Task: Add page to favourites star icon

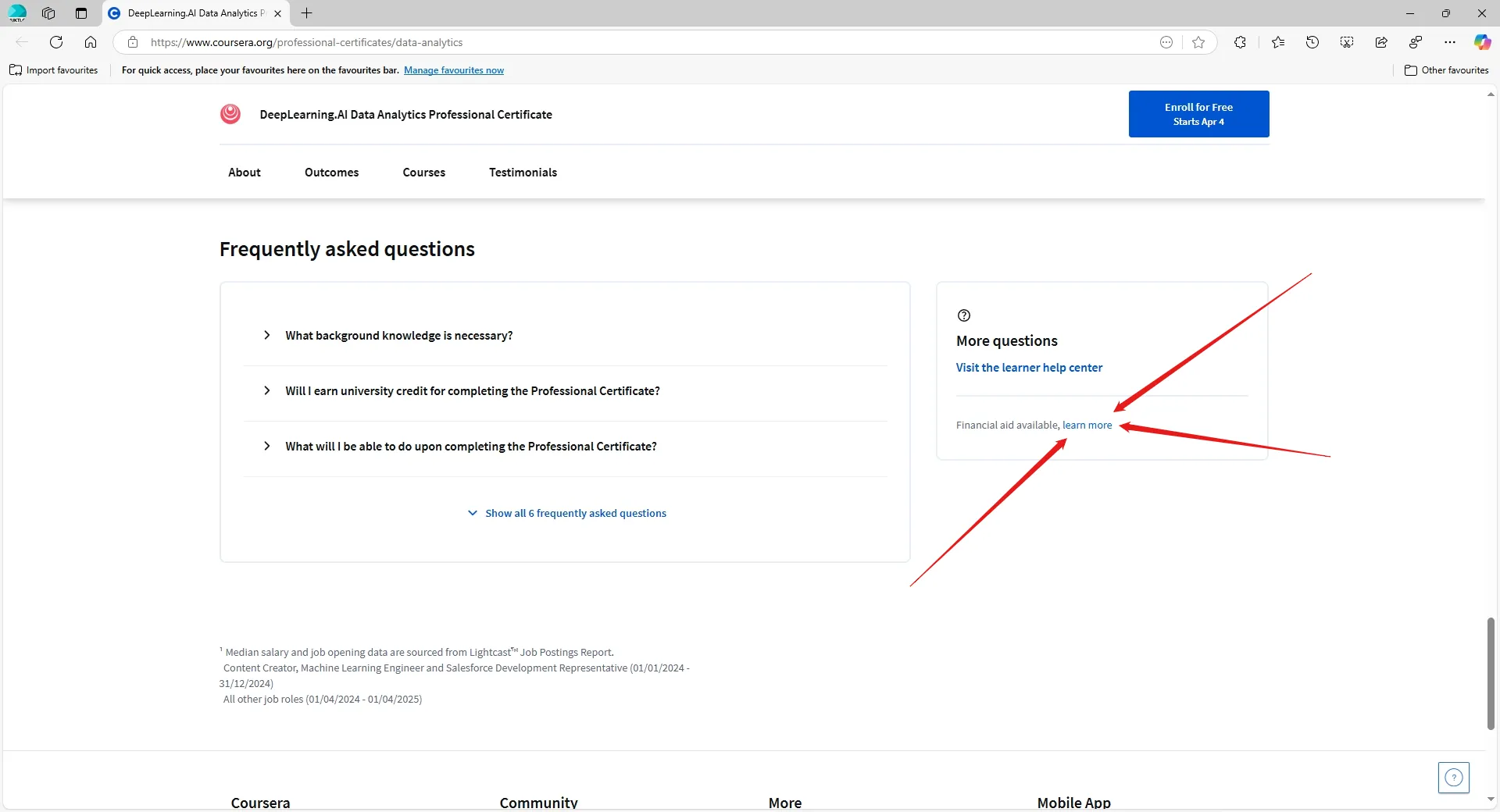Action: click(x=1198, y=42)
